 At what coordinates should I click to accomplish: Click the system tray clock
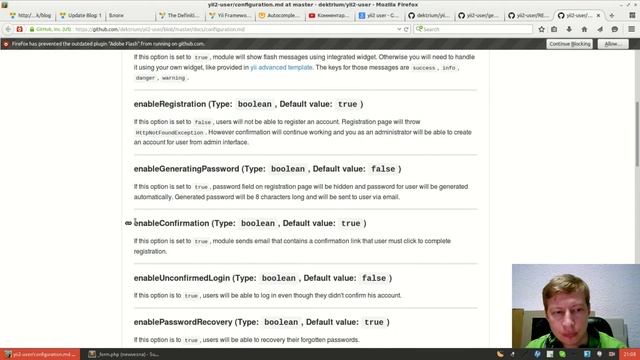click(x=630, y=354)
